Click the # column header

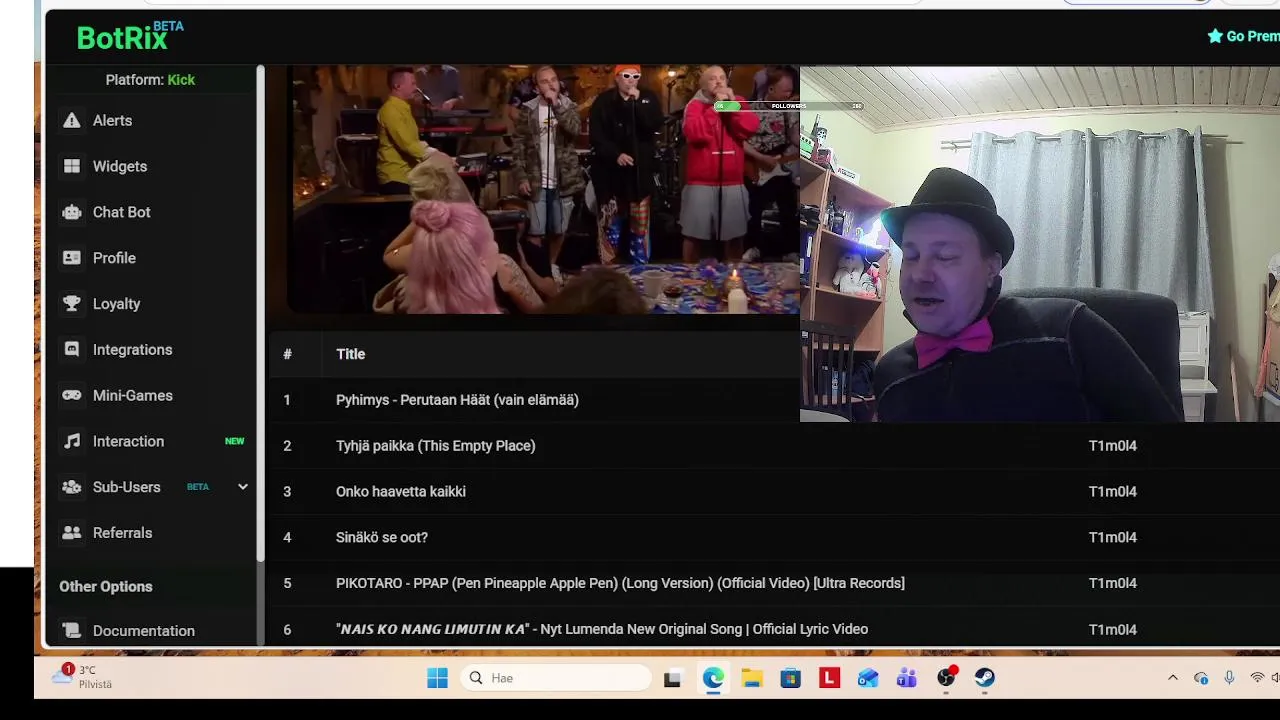[287, 354]
